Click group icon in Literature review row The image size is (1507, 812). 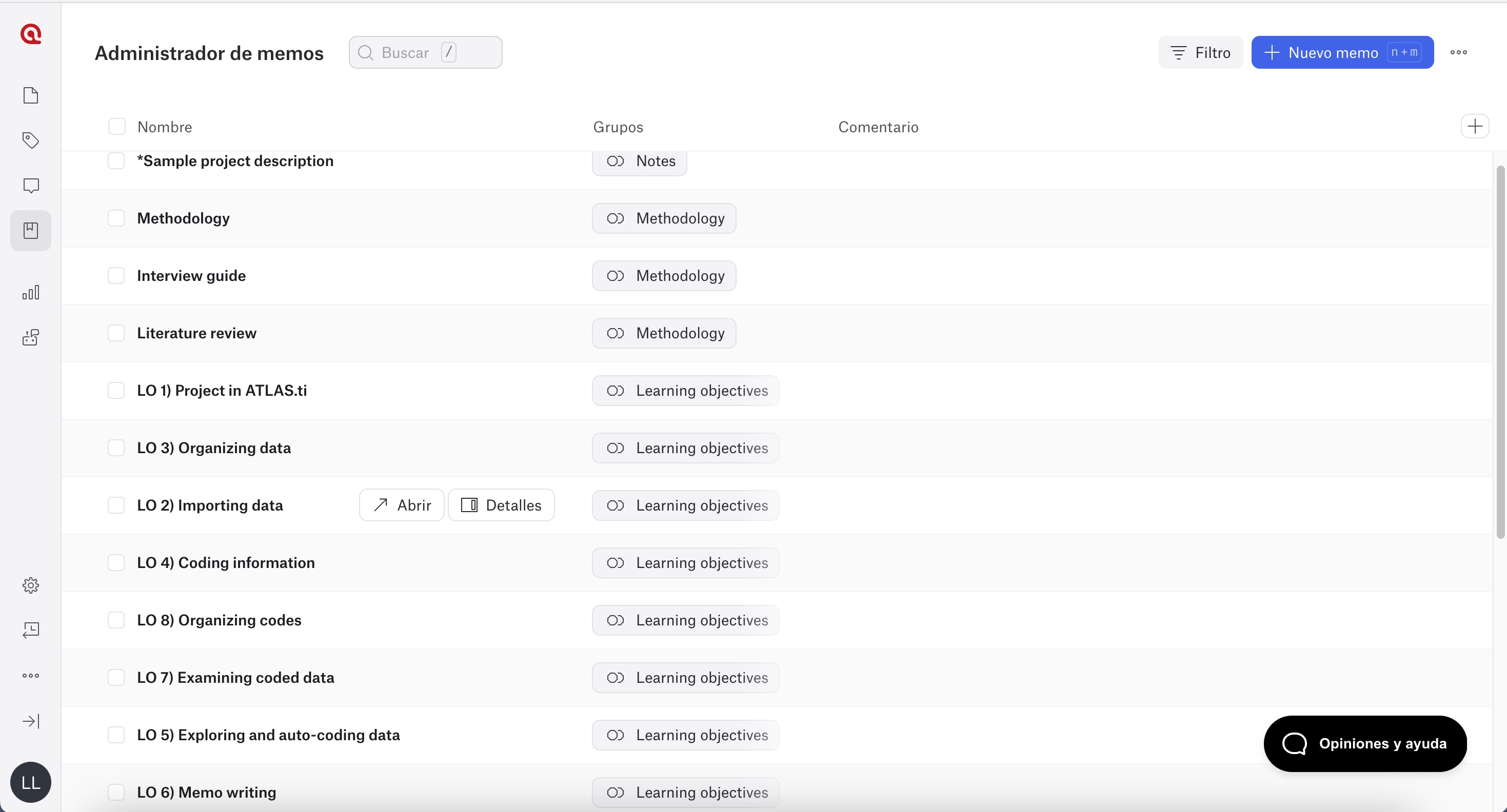pos(616,333)
